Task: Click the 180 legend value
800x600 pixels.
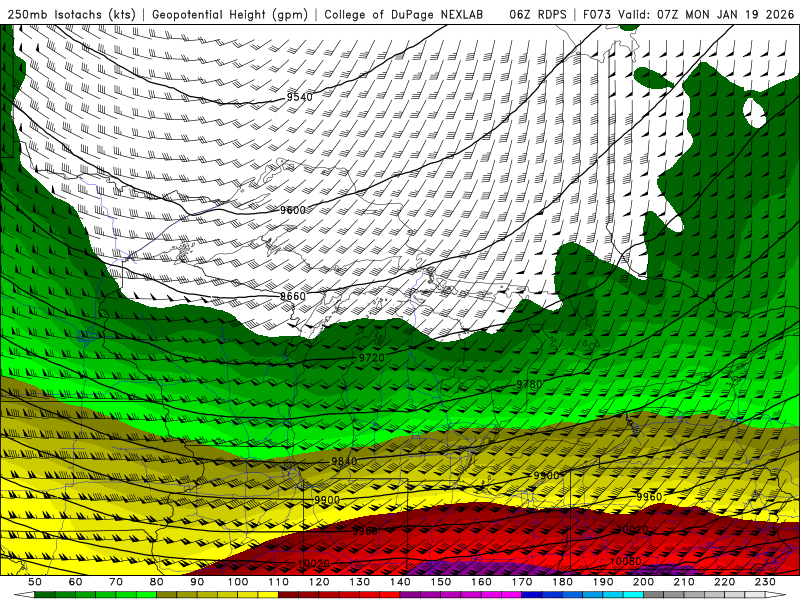Action: tap(562, 582)
